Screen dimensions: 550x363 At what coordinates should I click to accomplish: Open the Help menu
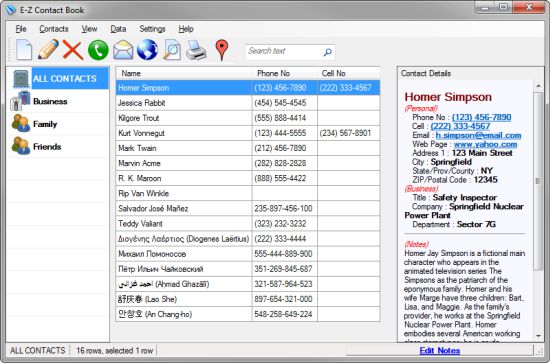coord(186,29)
